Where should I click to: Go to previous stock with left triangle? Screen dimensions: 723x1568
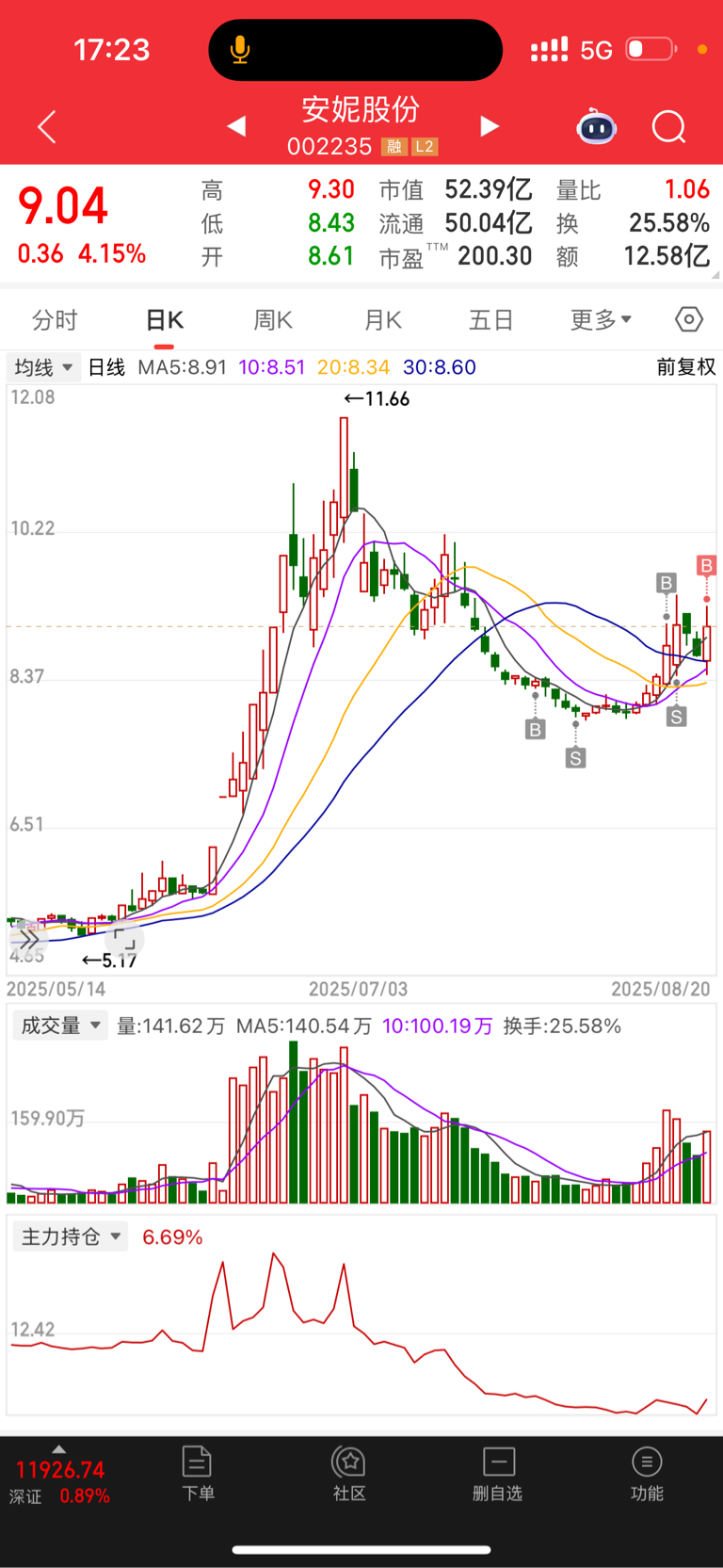point(236,126)
